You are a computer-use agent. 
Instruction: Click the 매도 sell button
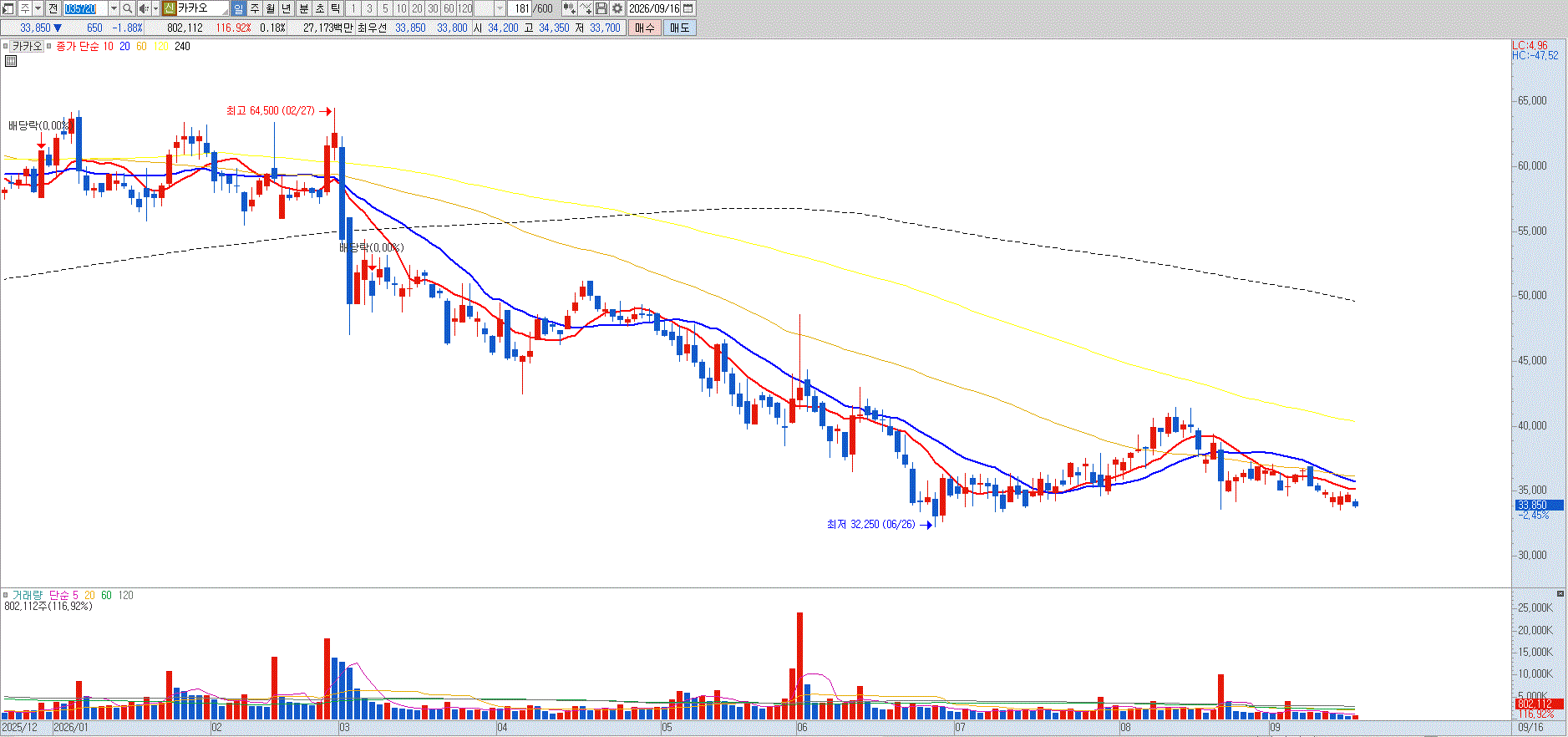click(x=680, y=28)
